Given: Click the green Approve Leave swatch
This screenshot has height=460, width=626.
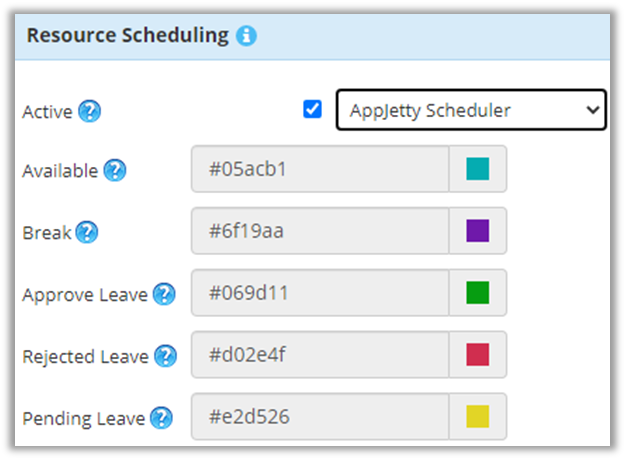Looking at the screenshot, I should pyautogui.click(x=478, y=293).
